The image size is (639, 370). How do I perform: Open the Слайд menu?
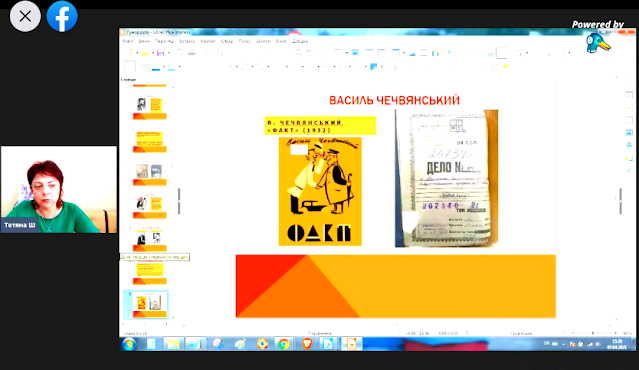tap(227, 41)
